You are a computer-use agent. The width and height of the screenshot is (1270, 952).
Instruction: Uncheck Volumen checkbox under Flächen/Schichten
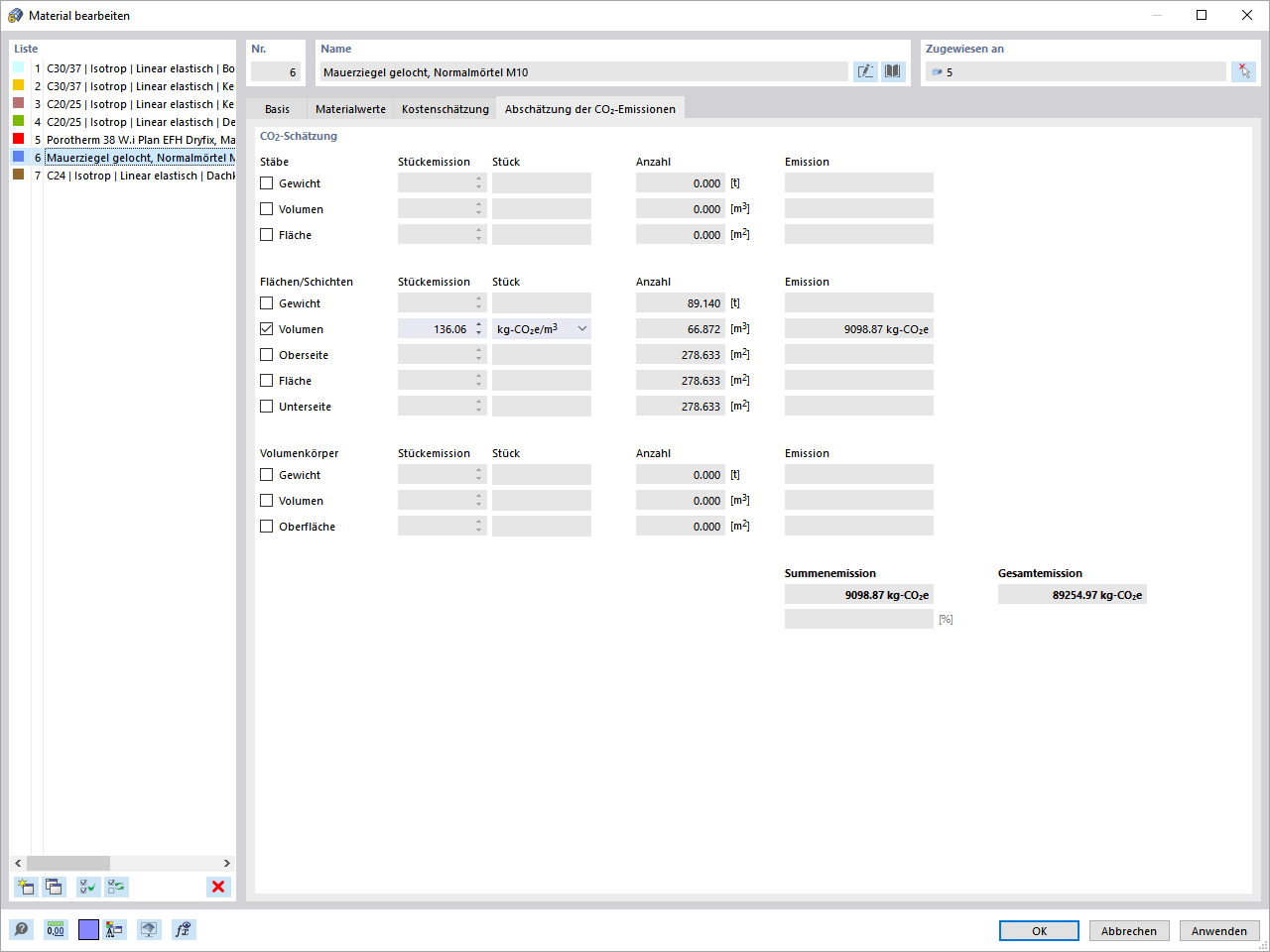pyautogui.click(x=266, y=329)
